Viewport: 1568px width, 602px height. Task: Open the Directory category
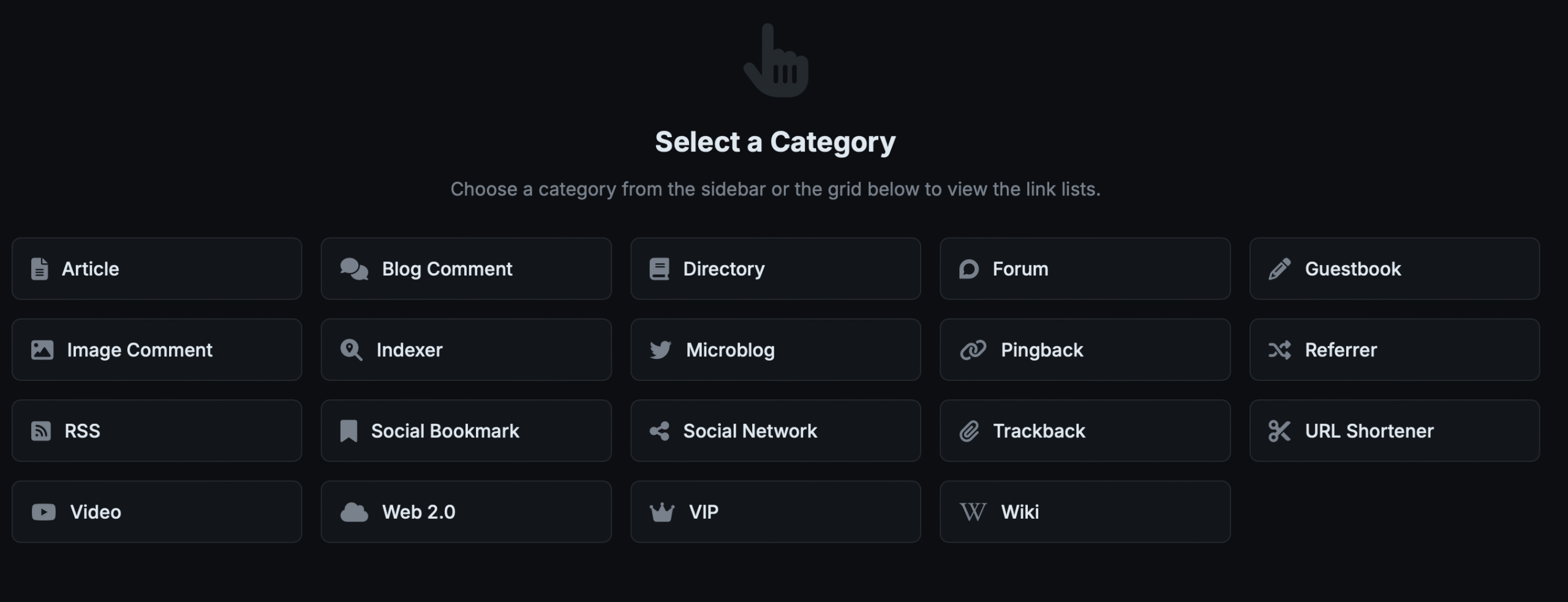tap(775, 269)
